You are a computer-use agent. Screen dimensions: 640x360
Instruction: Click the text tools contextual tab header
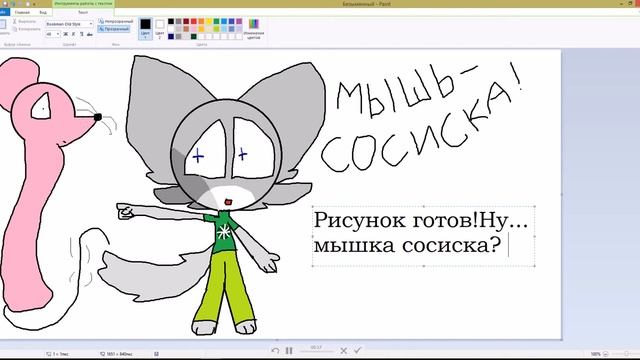click(83, 4)
